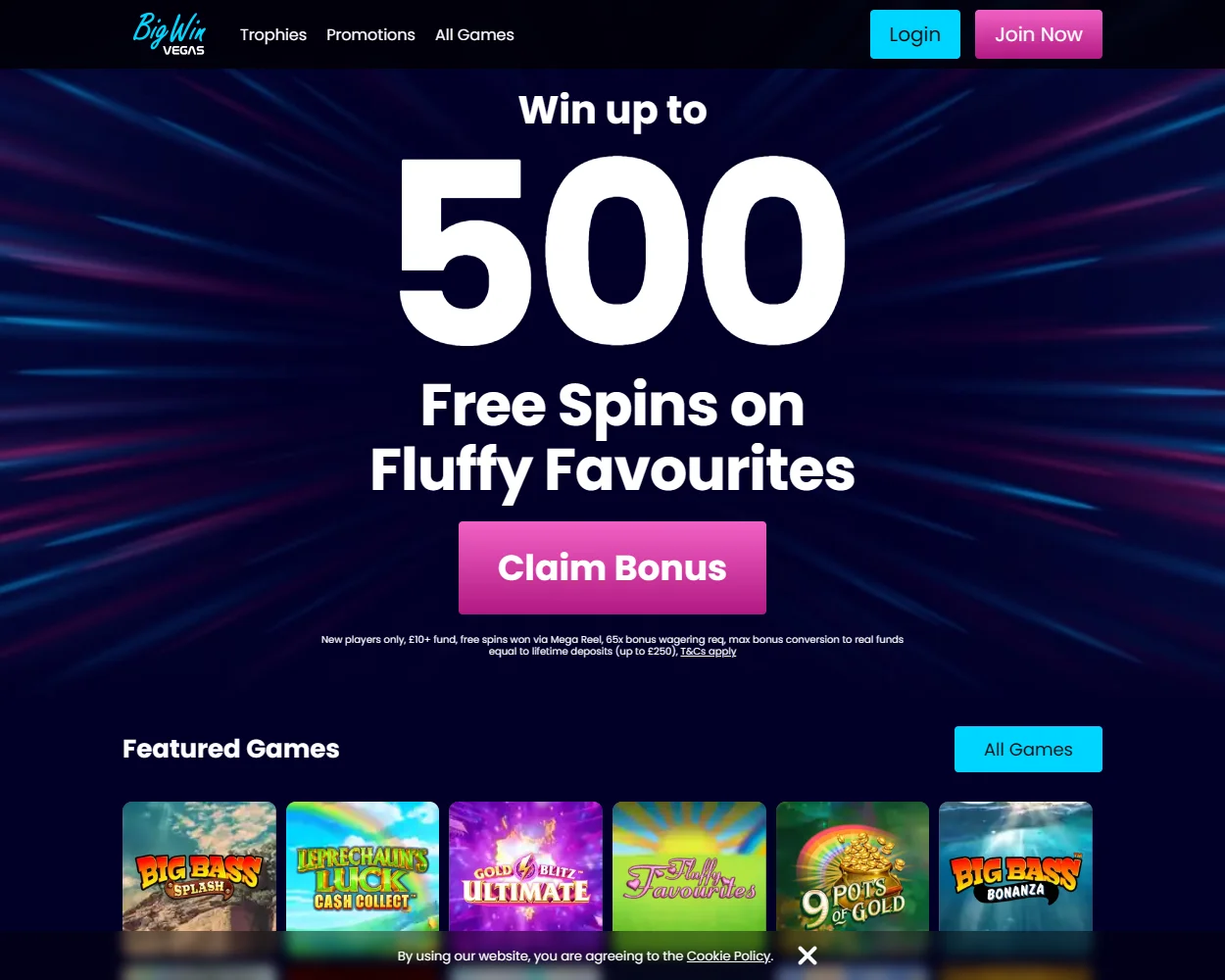Dismiss the cookie policy banner X
The image size is (1225, 980).
808,955
